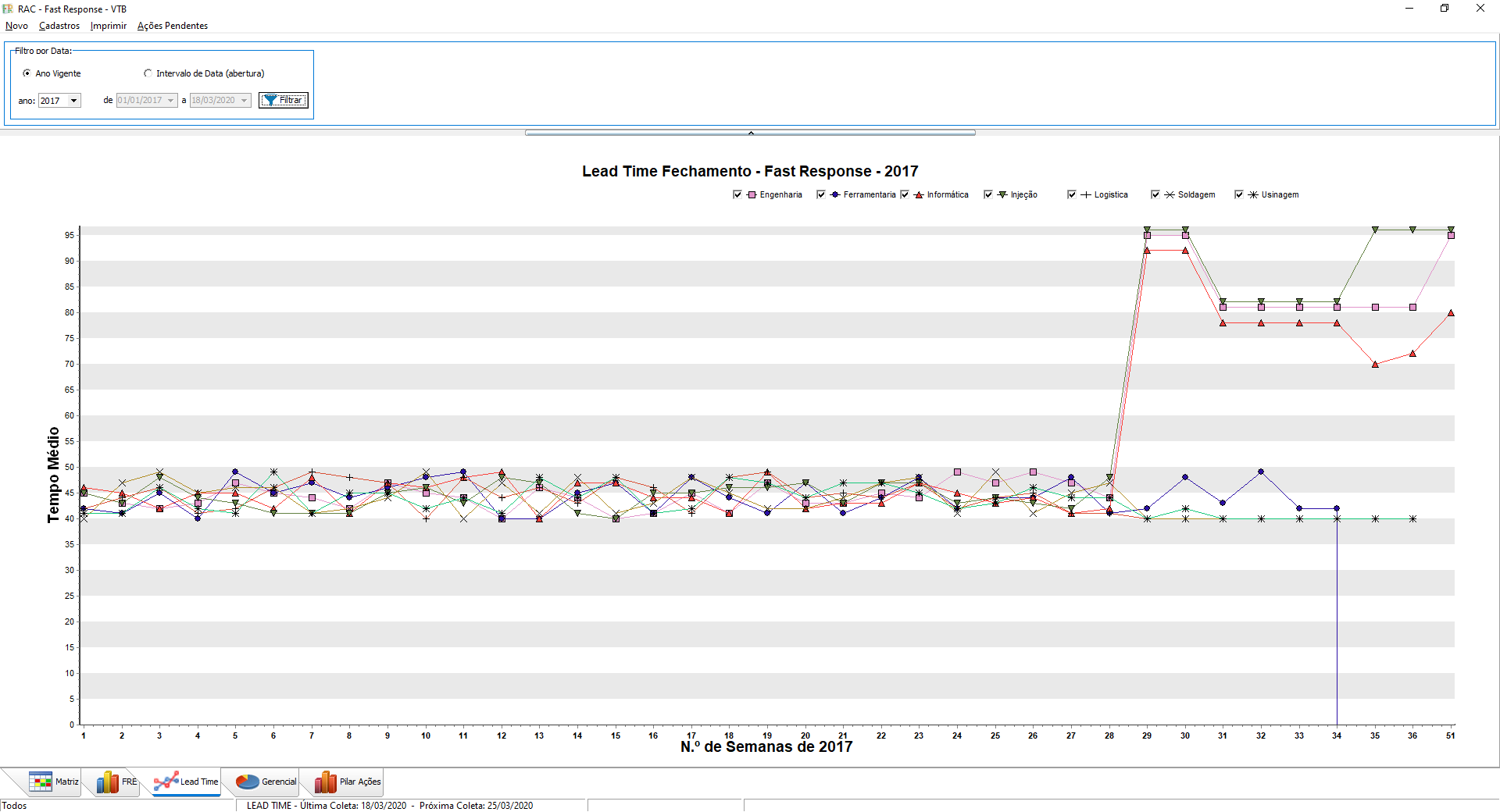The image size is (1500, 812).
Task: Click the FRE bar chart icon
Action: coord(108,782)
